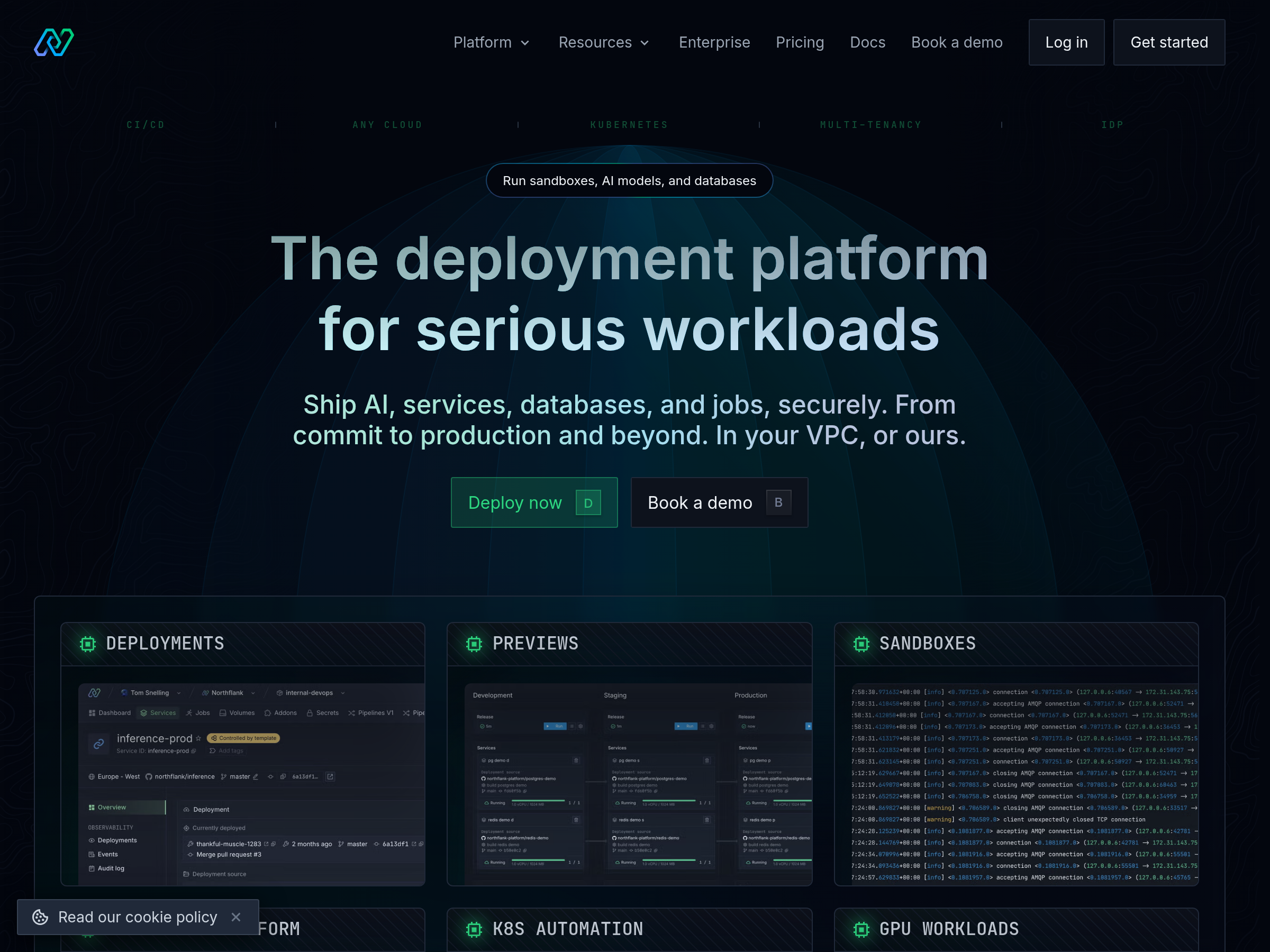The width and height of the screenshot is (1270, 952).
Task: Dismiss the cookie policy banner
Action: tap(236, 917)
